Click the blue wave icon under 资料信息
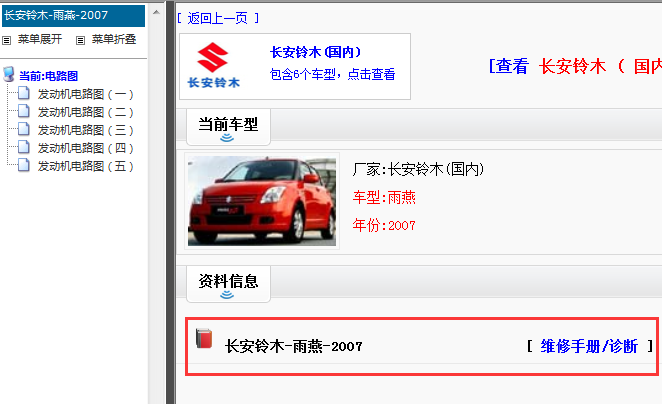 coord(227,294)
